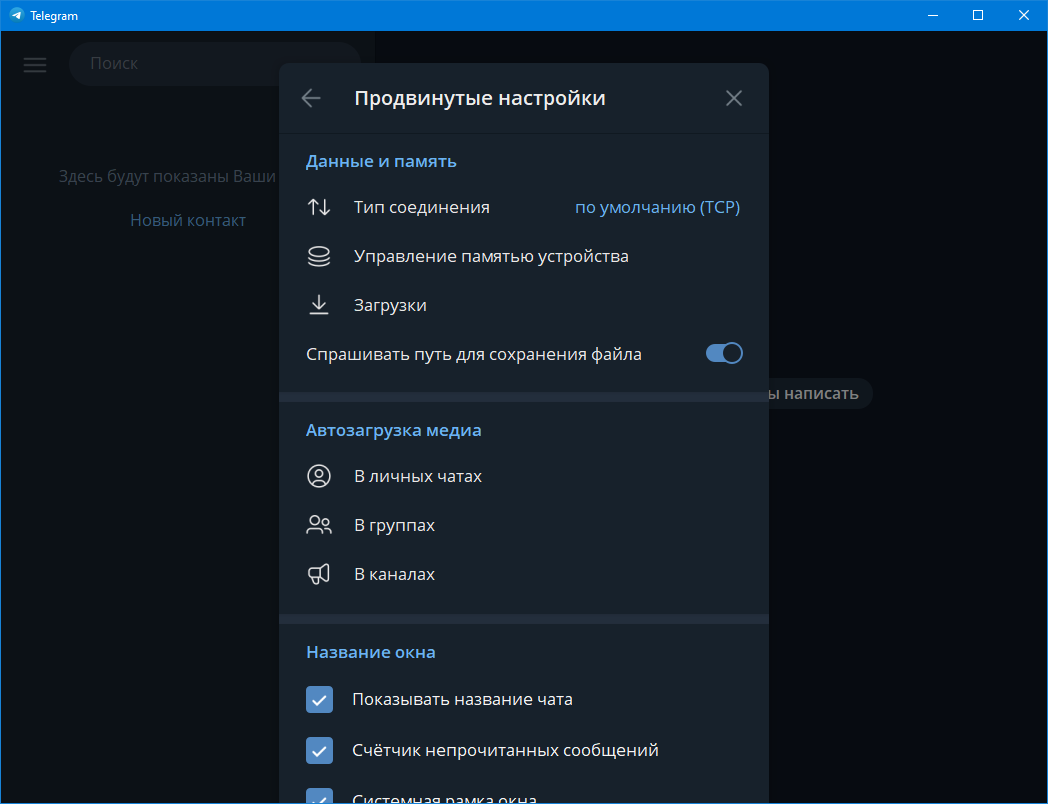The image size is (1048, 804).
Task: Open Тип соединения setting
Action: coord(523,207)
